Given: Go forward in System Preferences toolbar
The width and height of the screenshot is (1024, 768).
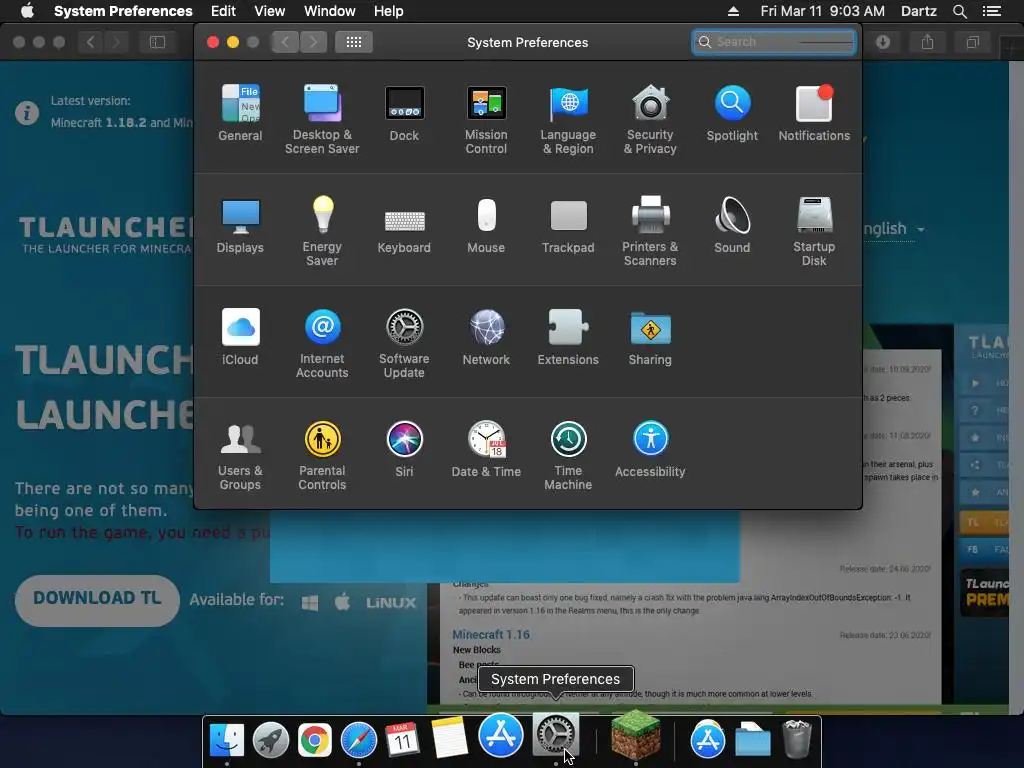Looking at the screenshot, I should [313, 42].
